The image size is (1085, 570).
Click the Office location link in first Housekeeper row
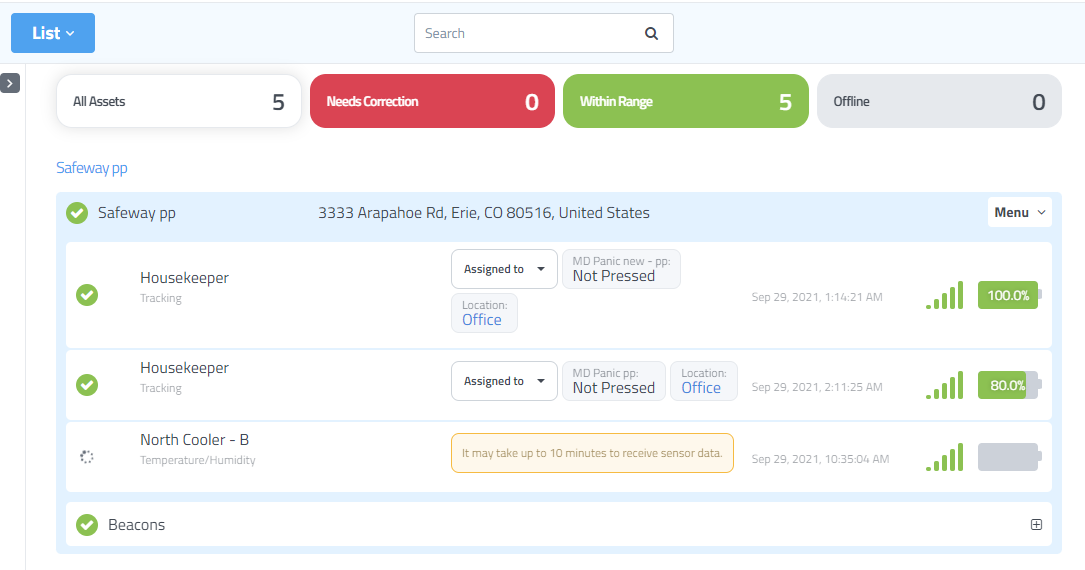point(482,320)
